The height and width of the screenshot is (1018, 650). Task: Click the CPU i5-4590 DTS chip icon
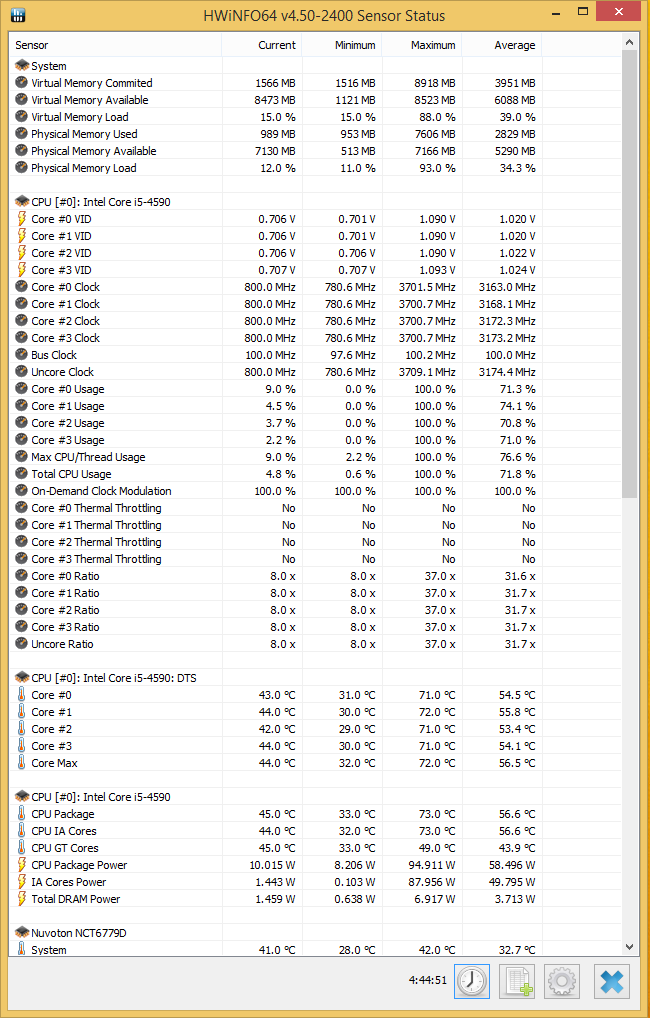[21, 678]
